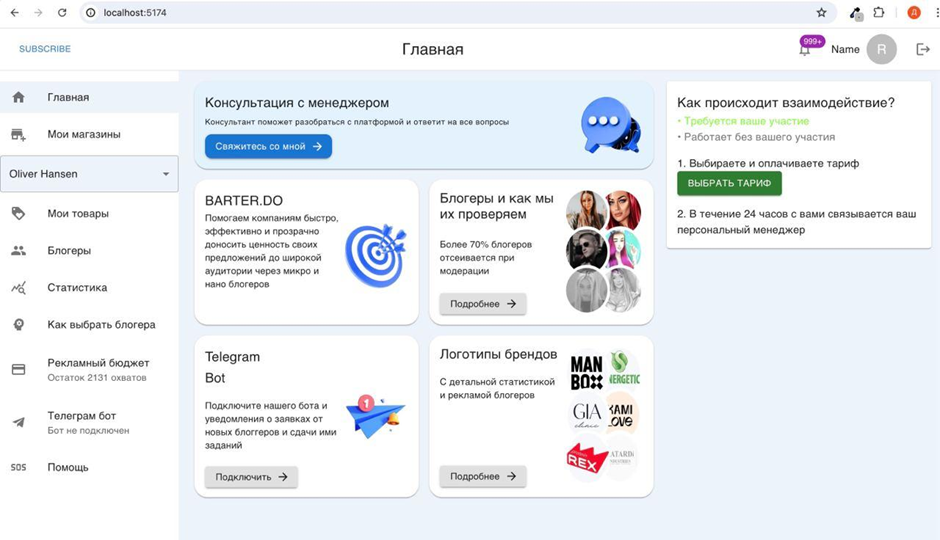Click the Как происходит взаимодействие? heading
The height and width of the screenshot is (540, 940).
pos(786,103)
